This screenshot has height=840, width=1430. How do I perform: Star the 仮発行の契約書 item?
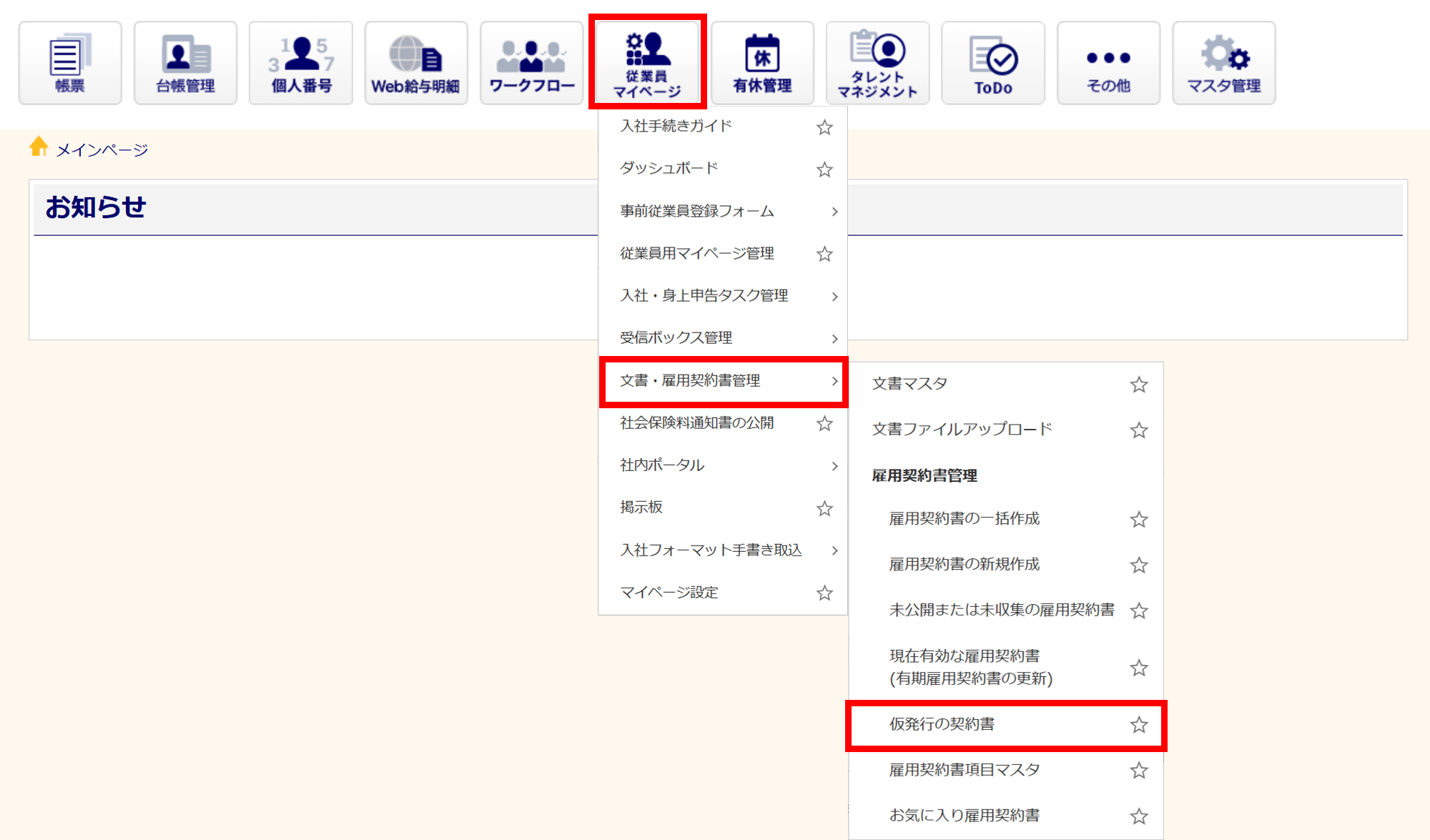pyautogui.click(x=1139, y=725)
